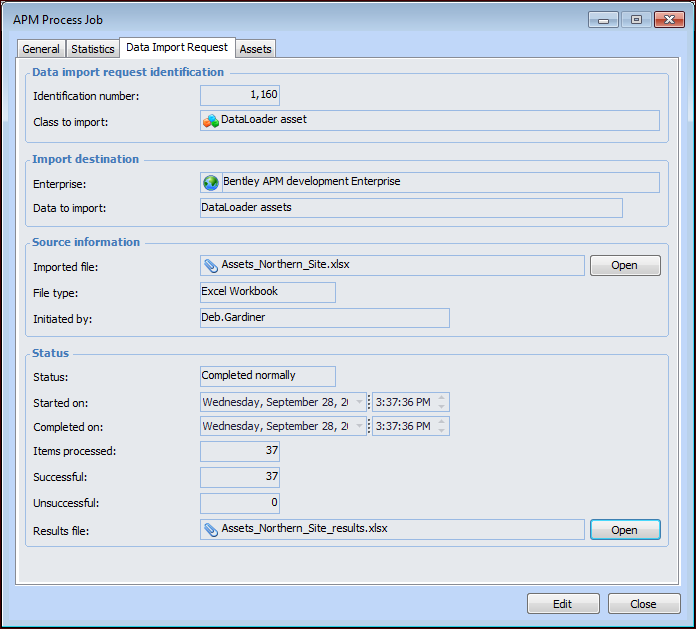Click the Close button at bottom
Screen dimensions: 696x629
644,604
